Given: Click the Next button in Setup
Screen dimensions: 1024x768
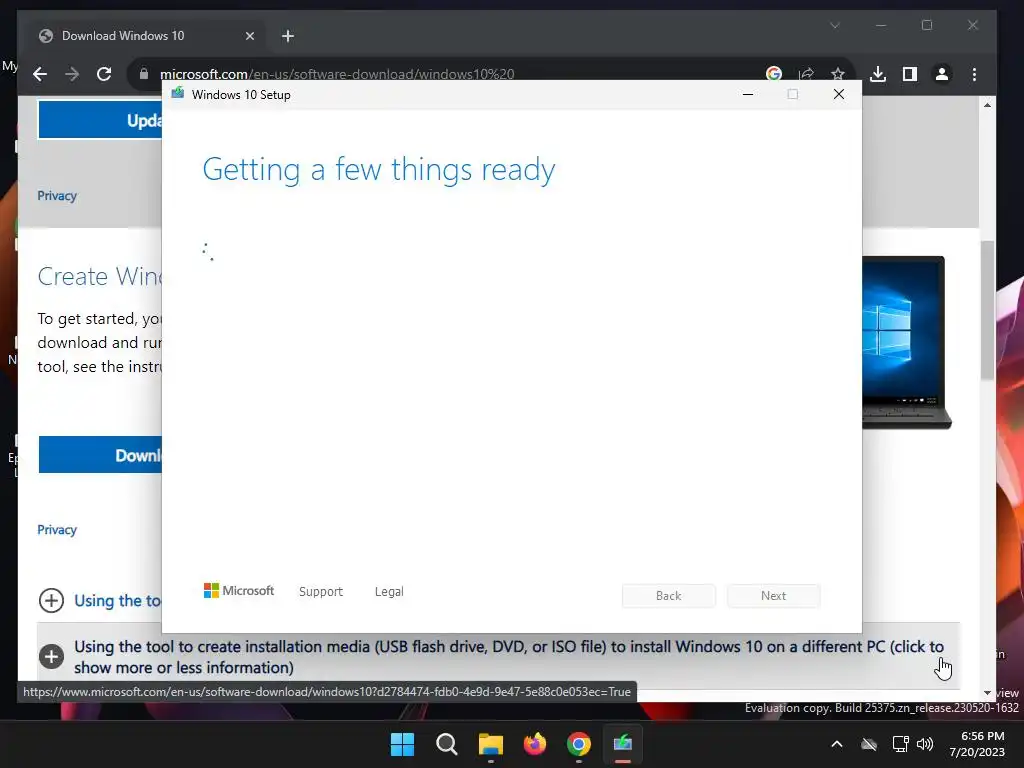Looking at the screenshot, I should tap(773, 596).
